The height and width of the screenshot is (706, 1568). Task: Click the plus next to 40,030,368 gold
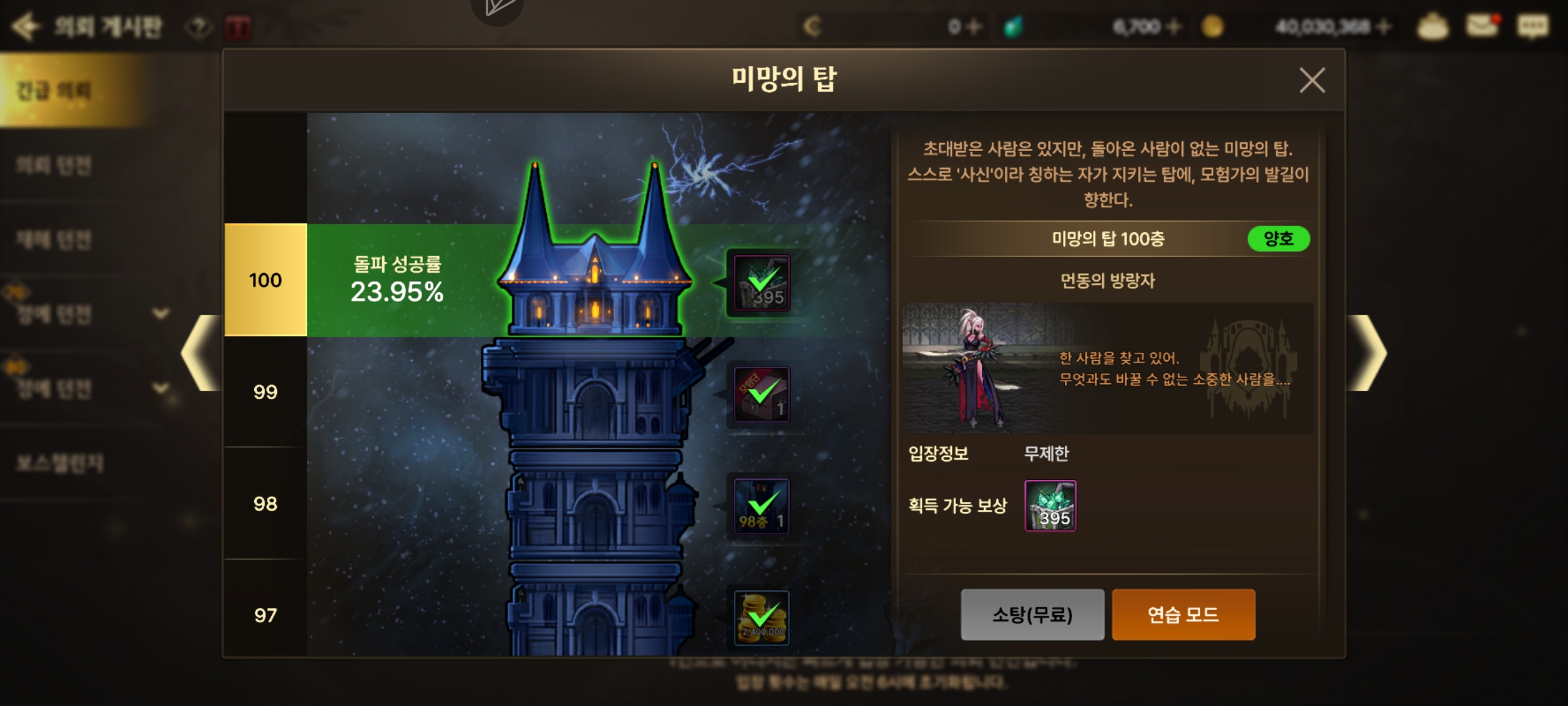point(1383,26)
